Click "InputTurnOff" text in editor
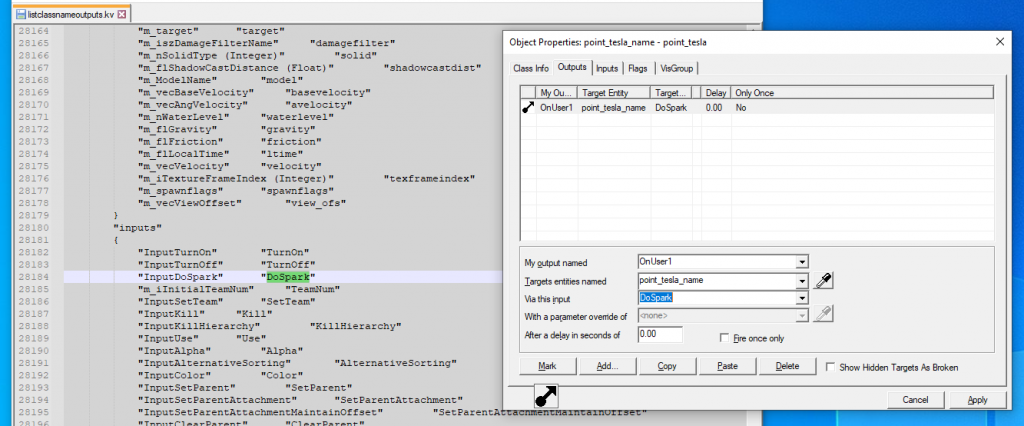1024x426 pixels. click(180, 265)
